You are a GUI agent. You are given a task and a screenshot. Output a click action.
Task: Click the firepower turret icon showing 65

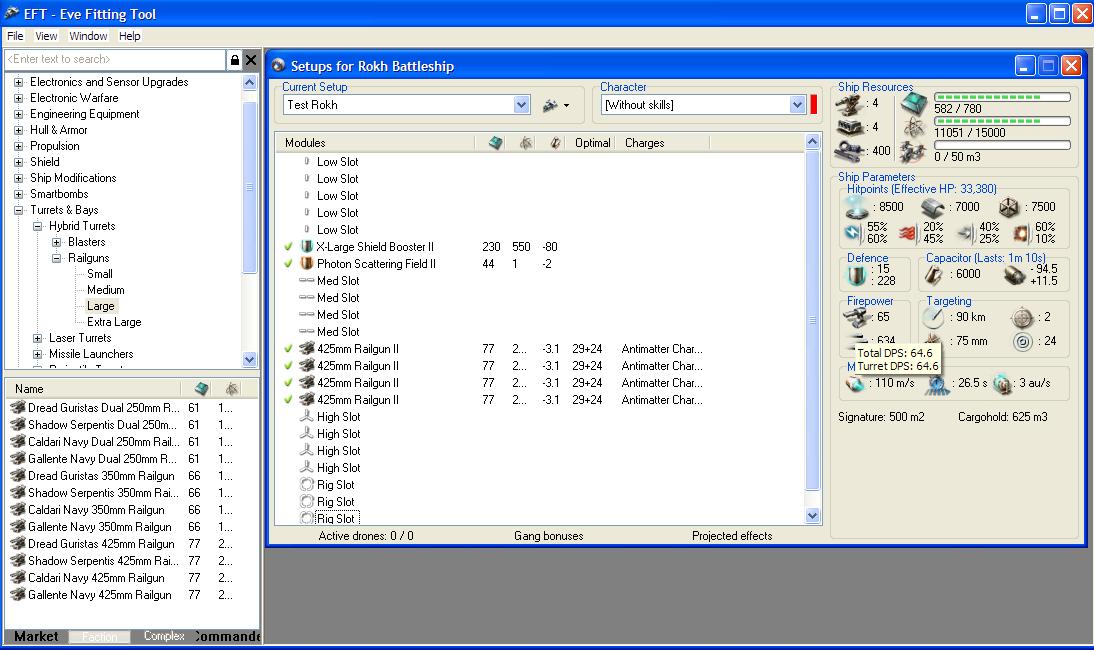pos(855,317)
